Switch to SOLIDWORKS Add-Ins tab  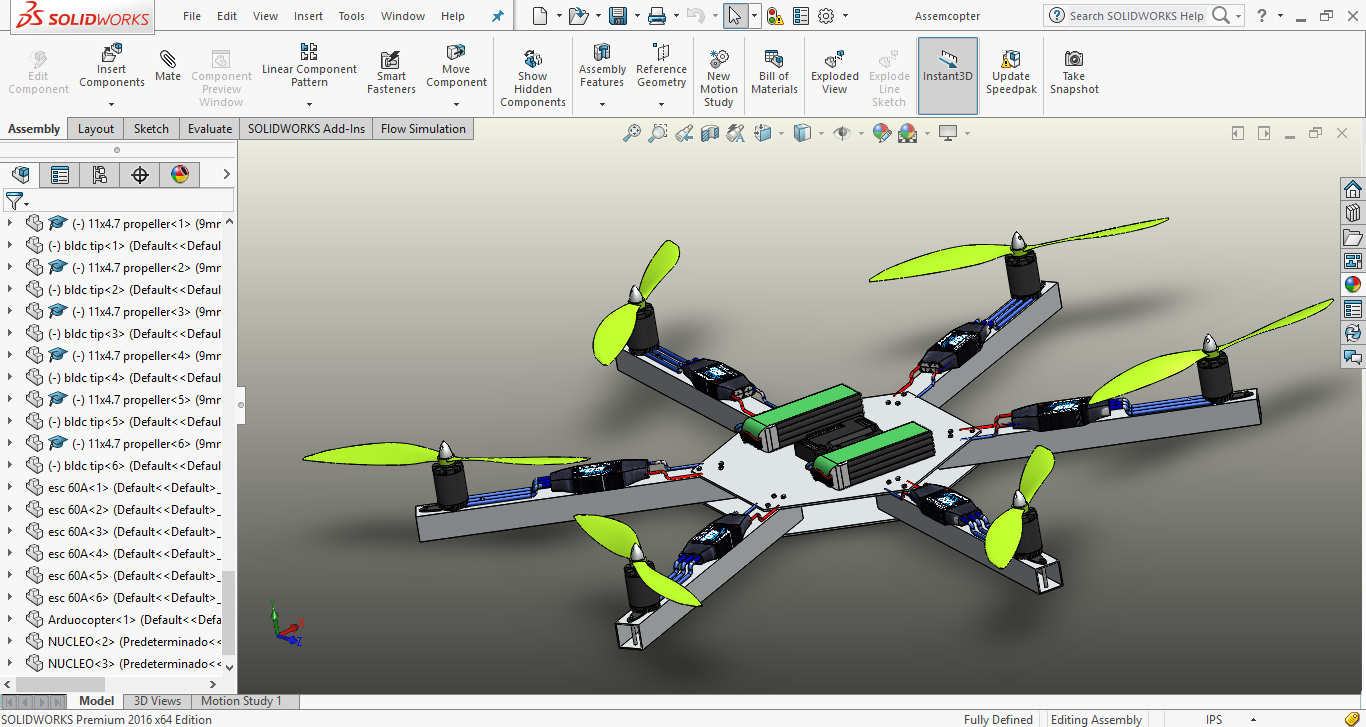point(307,129)
